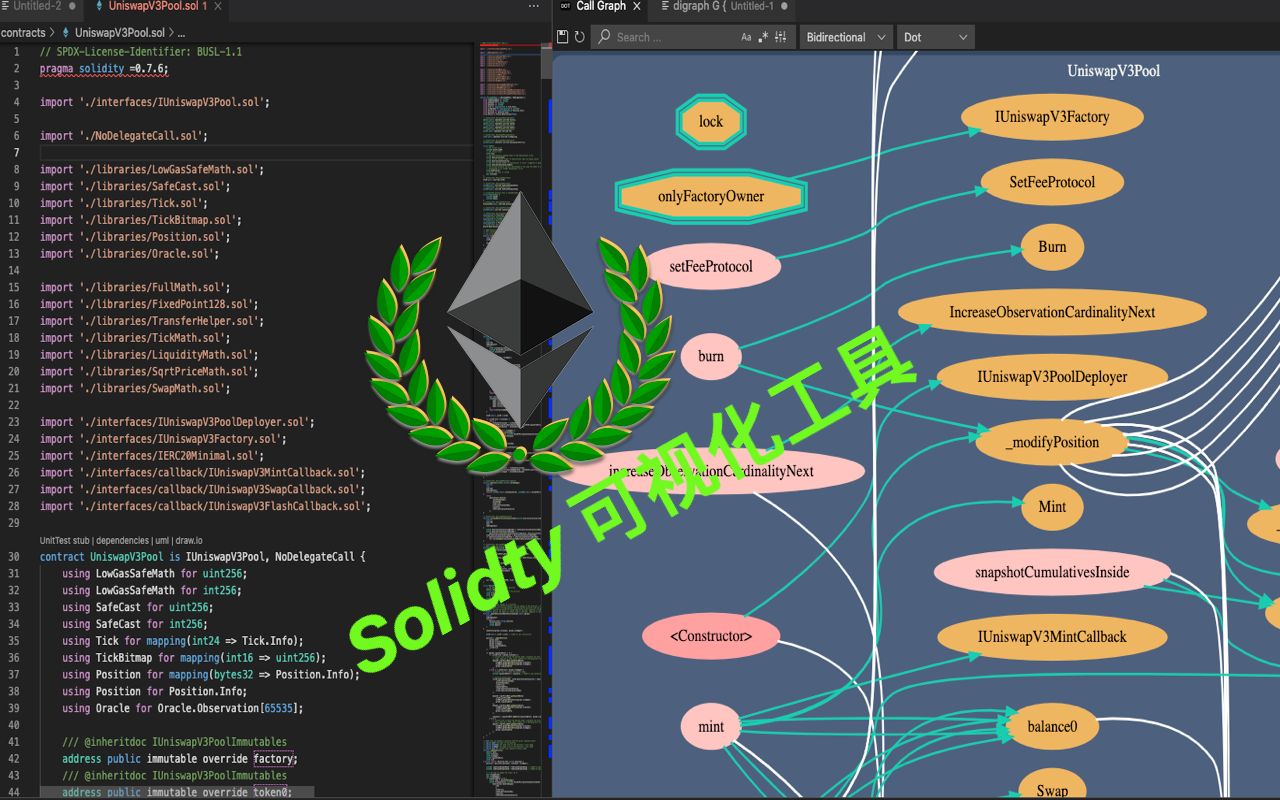Click 'using Oracle for Oracle.Observation' line
The height and width of the screenshot is (800, 1280).
pos(182,708)
